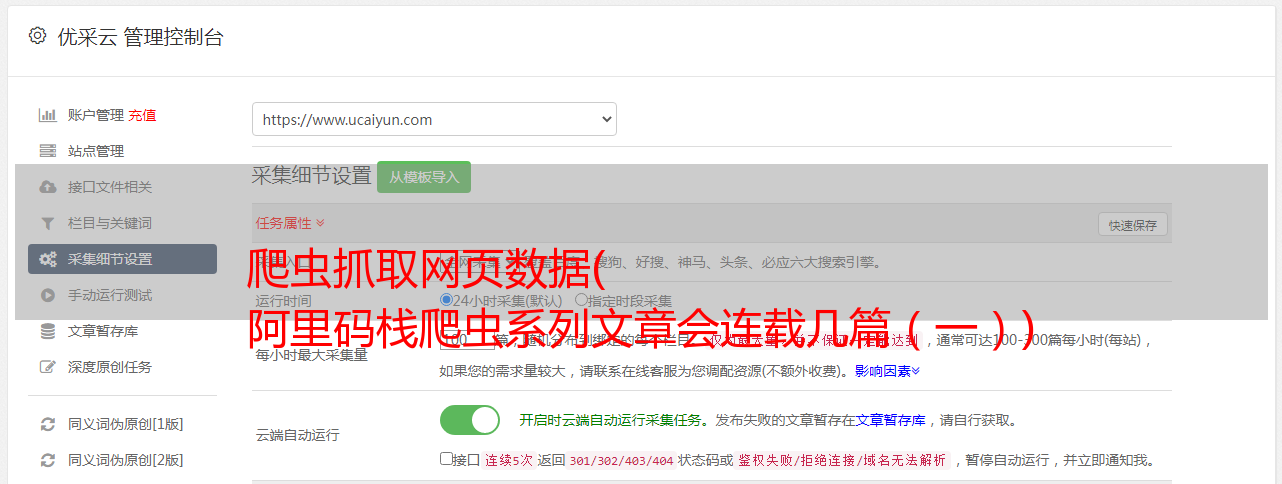The width and height of the screenshot is (1282, 484).
Task: Select the 24小时采集(默认) radio option
Action: (446, 300)
